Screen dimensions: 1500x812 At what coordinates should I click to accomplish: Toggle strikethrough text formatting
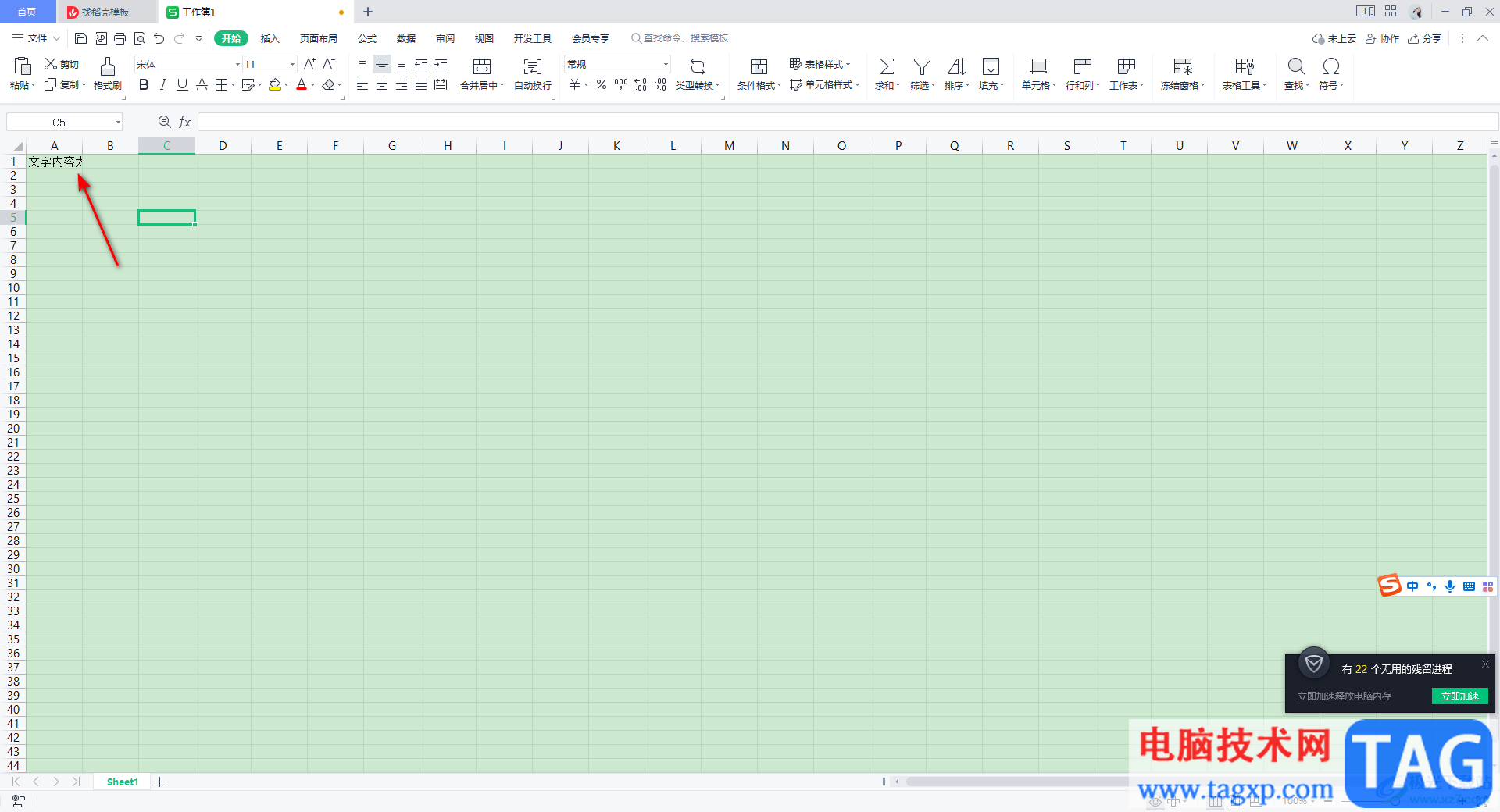pyautogui.click(x=202, y=84)
